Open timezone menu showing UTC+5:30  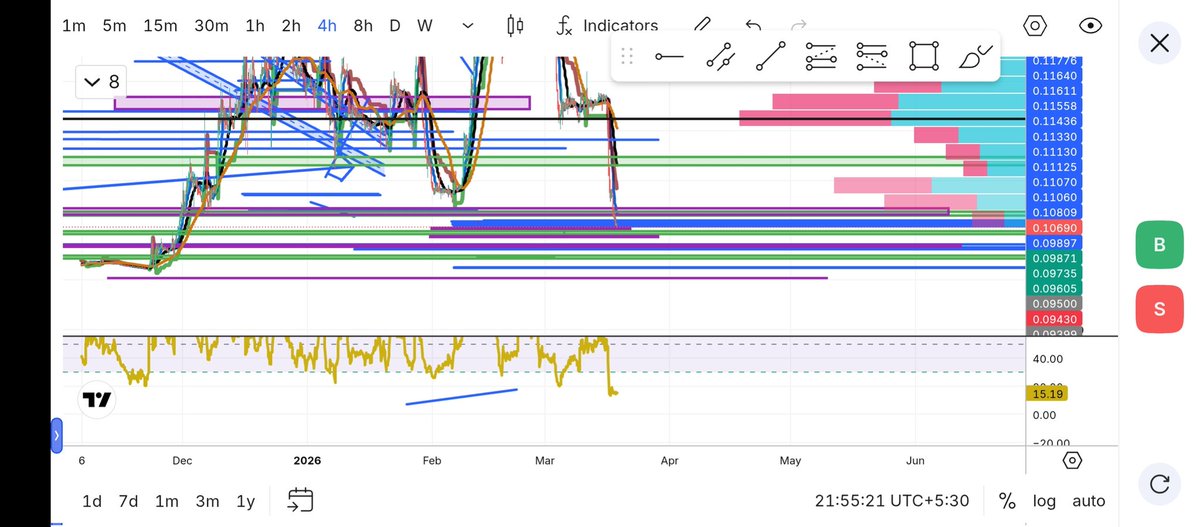pyautogui.click(x=892, y=501)
